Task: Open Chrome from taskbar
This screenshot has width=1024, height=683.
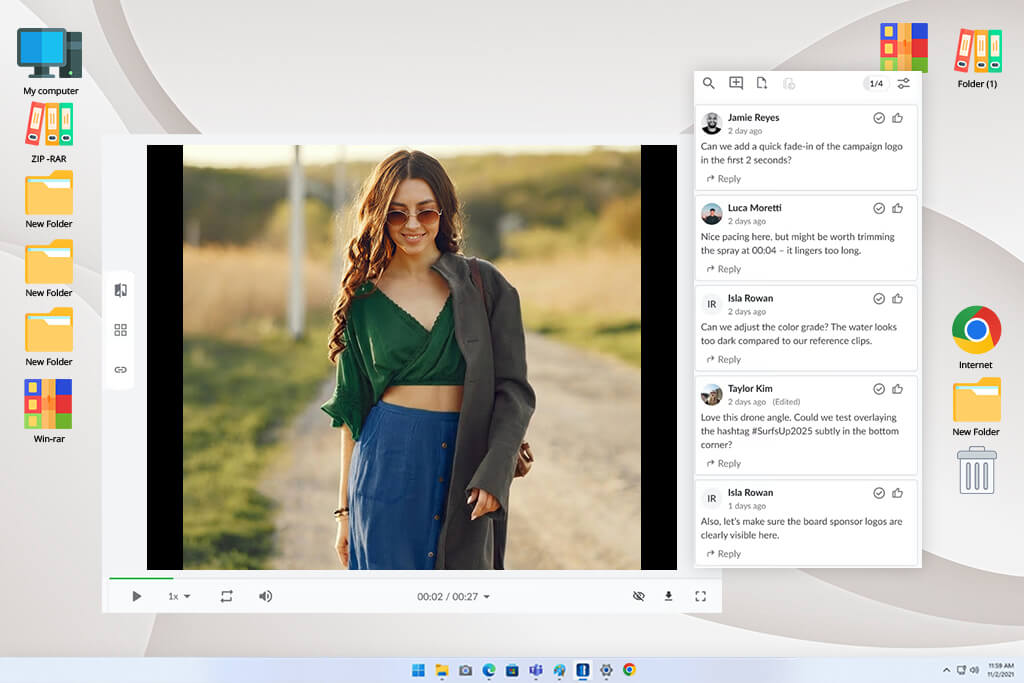Action: point(629,669)
